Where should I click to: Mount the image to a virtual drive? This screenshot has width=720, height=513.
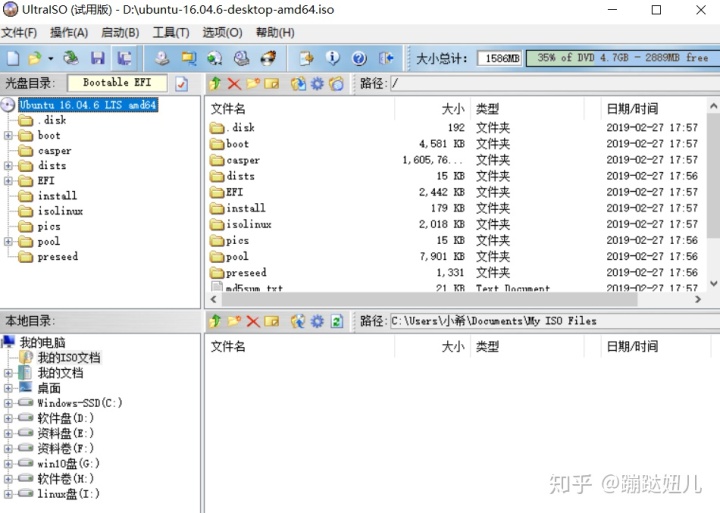242,58
